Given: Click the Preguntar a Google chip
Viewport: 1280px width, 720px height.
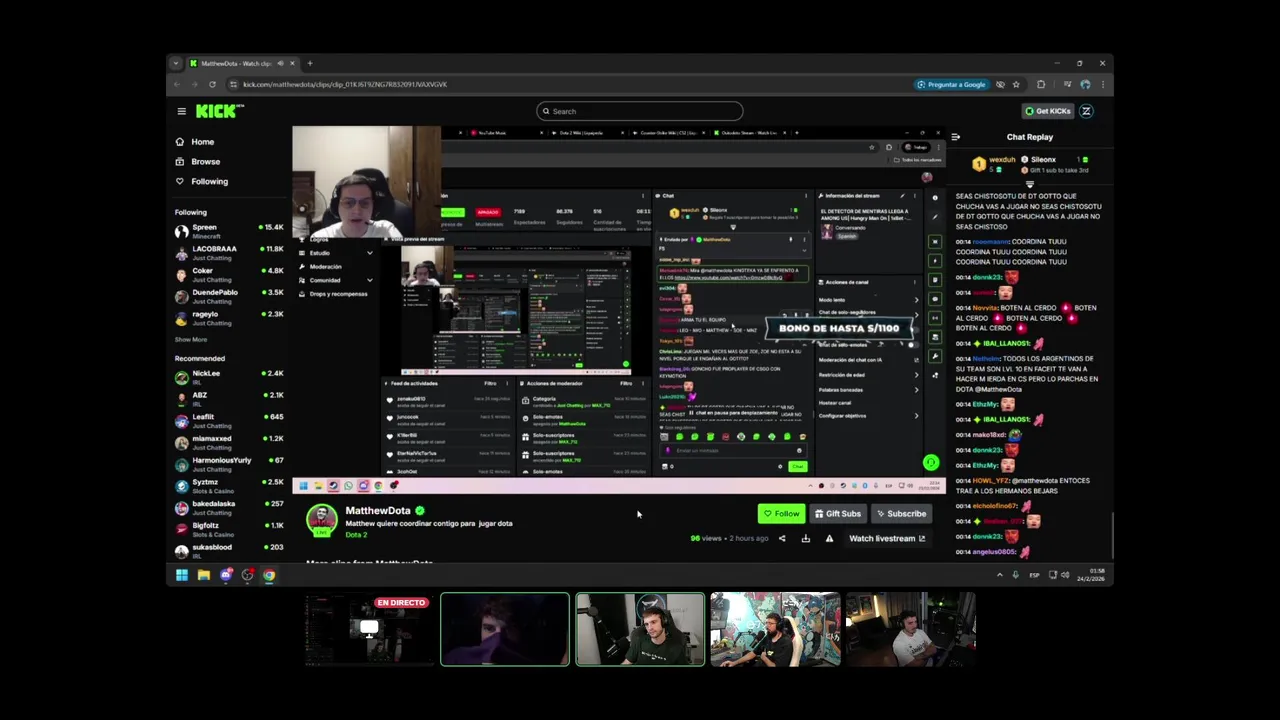Looking at the screenshot, I should click(x=951, y=84).
